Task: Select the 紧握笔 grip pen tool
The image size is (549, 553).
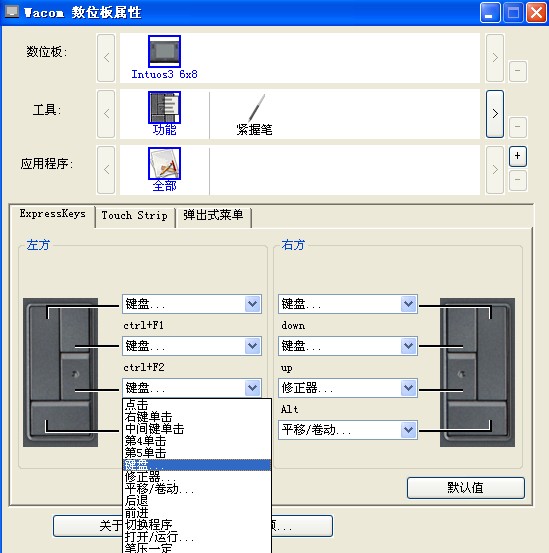Action: [254, 115]
